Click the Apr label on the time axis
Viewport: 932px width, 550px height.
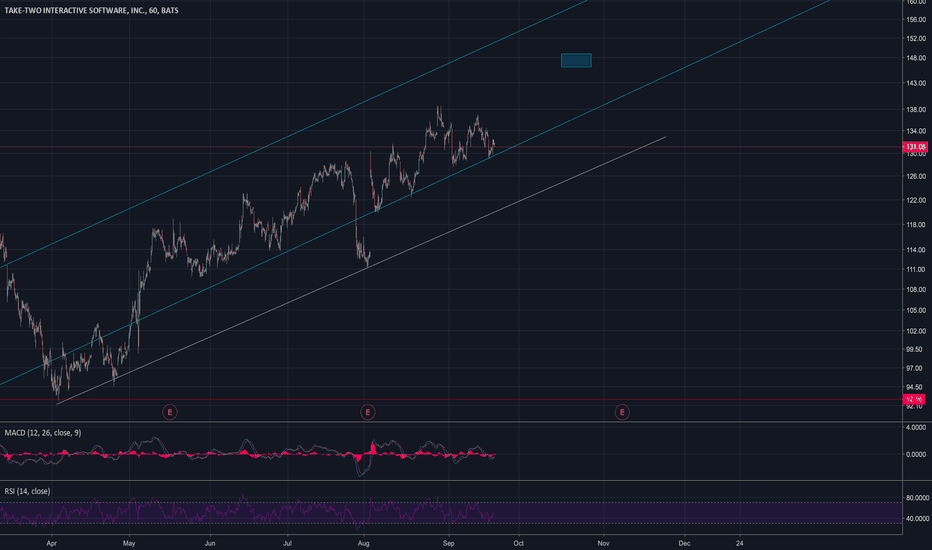point(52,543)
